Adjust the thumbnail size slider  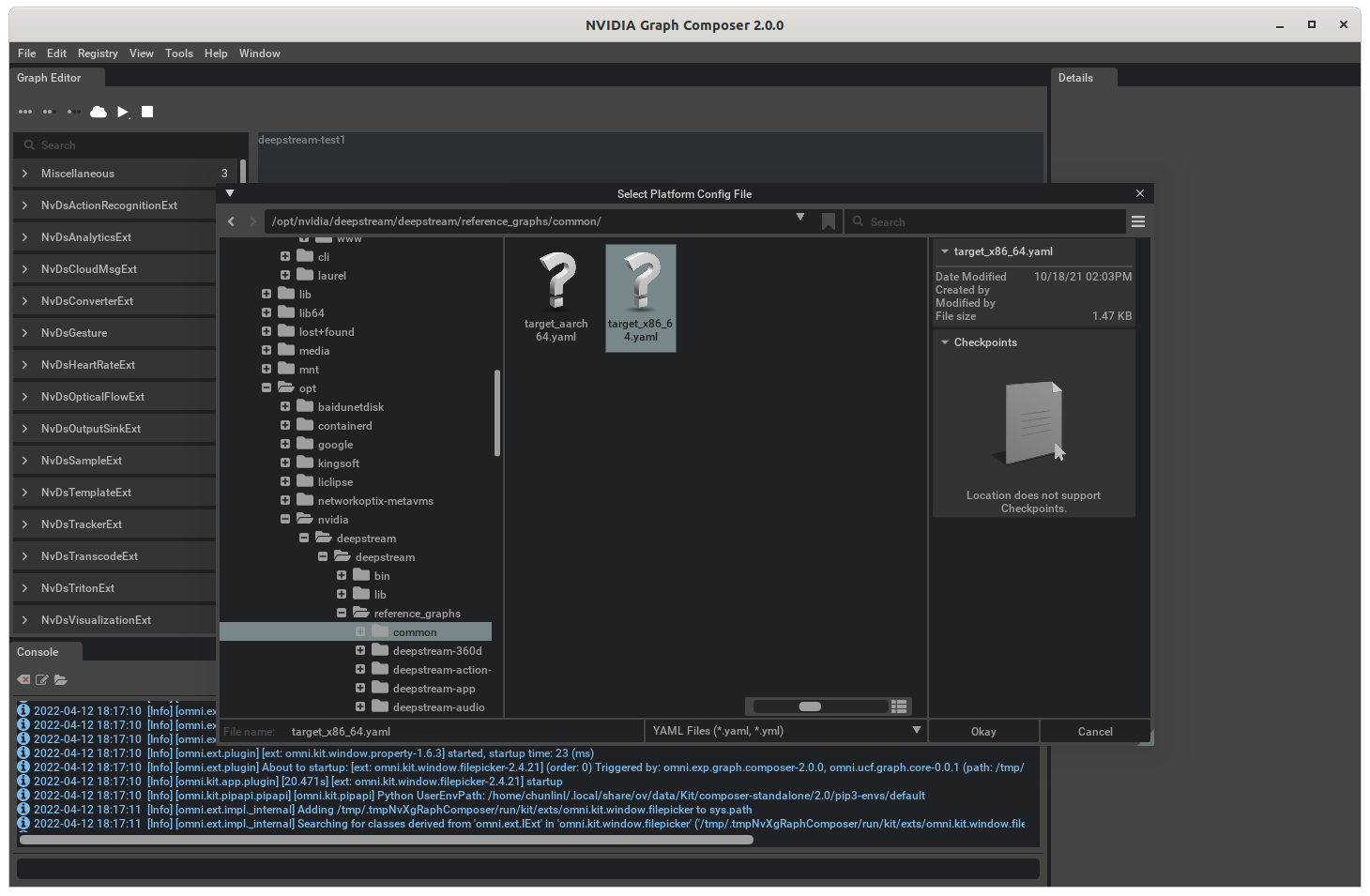tap(810, 706)
